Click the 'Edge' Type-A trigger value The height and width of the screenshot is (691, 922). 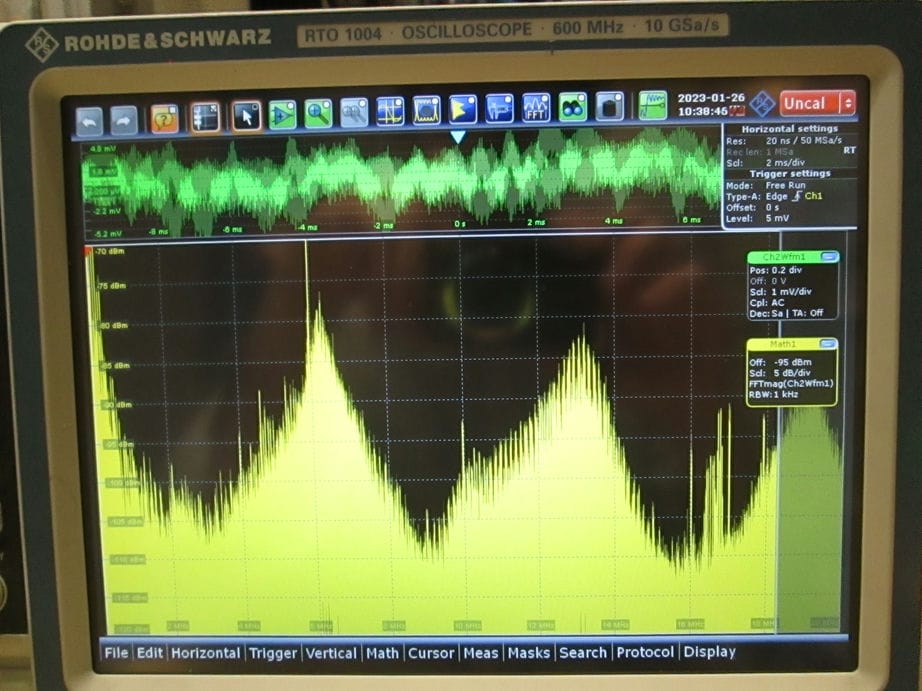pos(776,196)
